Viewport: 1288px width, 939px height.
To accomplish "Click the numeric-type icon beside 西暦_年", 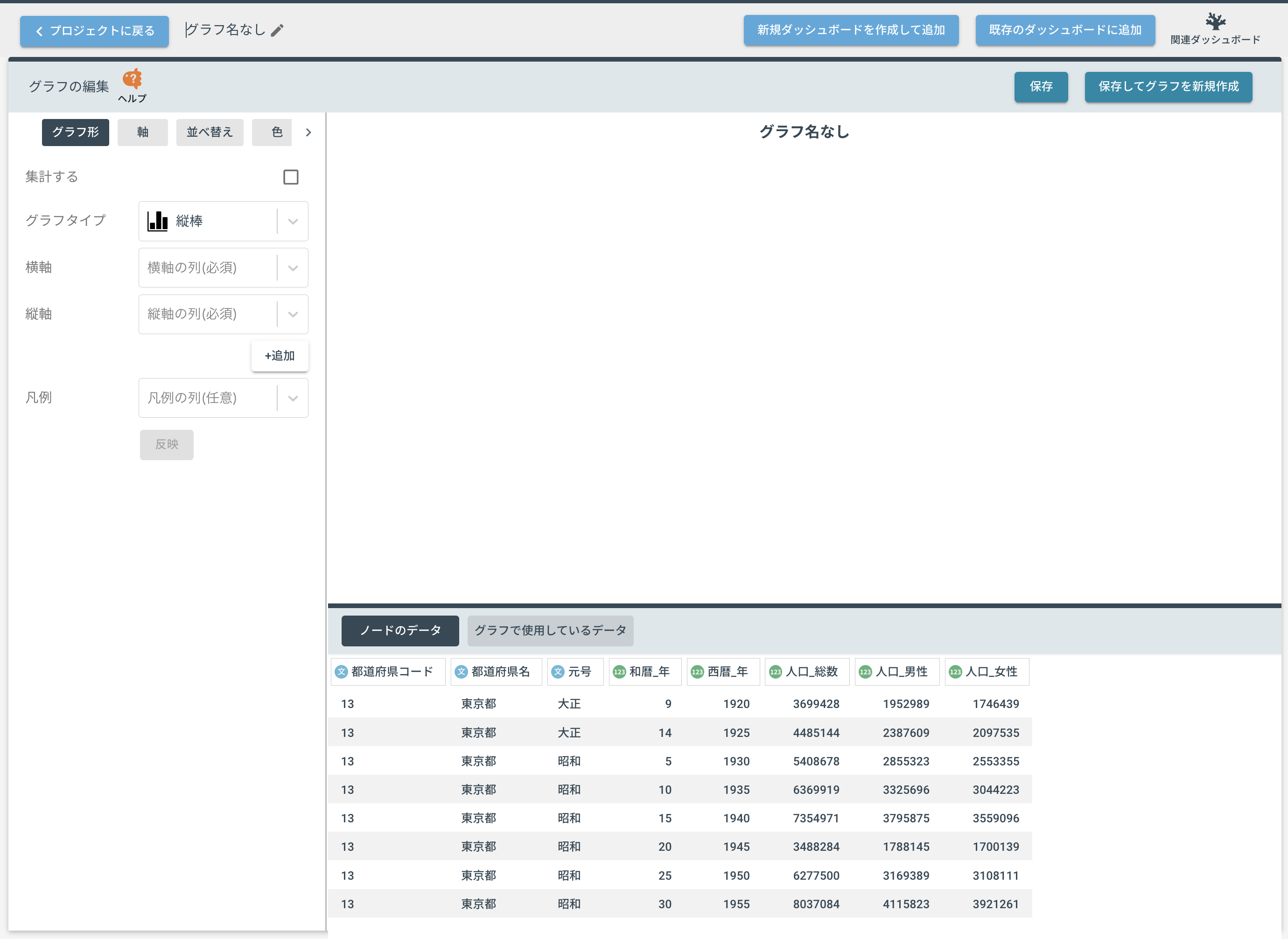I will pyautogui.click(x=697, y=672).
